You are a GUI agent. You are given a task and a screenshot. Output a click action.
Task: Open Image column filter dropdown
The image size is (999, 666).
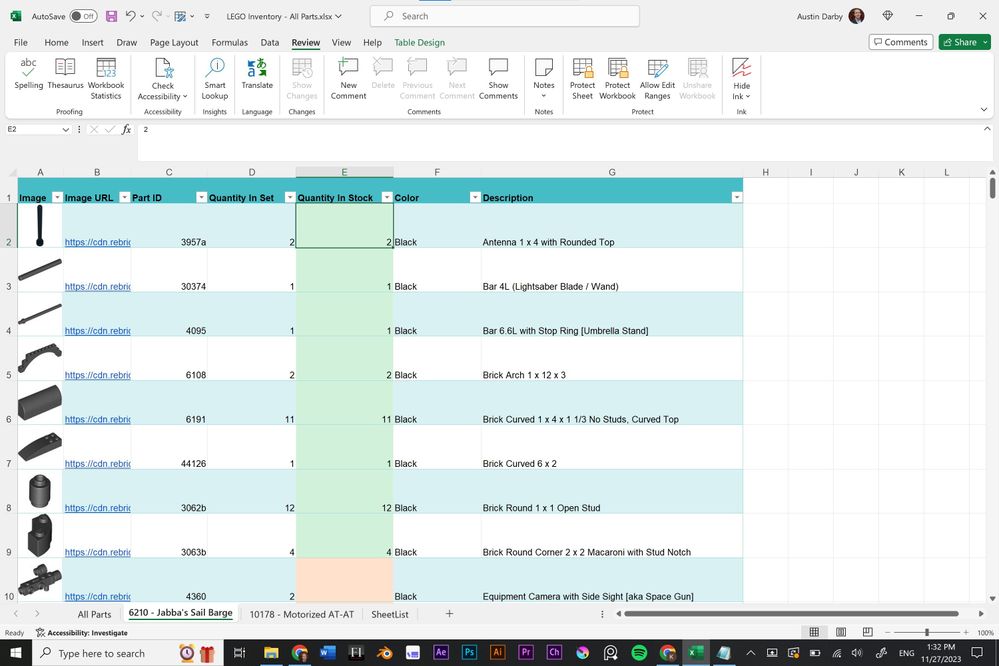[57, 198]
